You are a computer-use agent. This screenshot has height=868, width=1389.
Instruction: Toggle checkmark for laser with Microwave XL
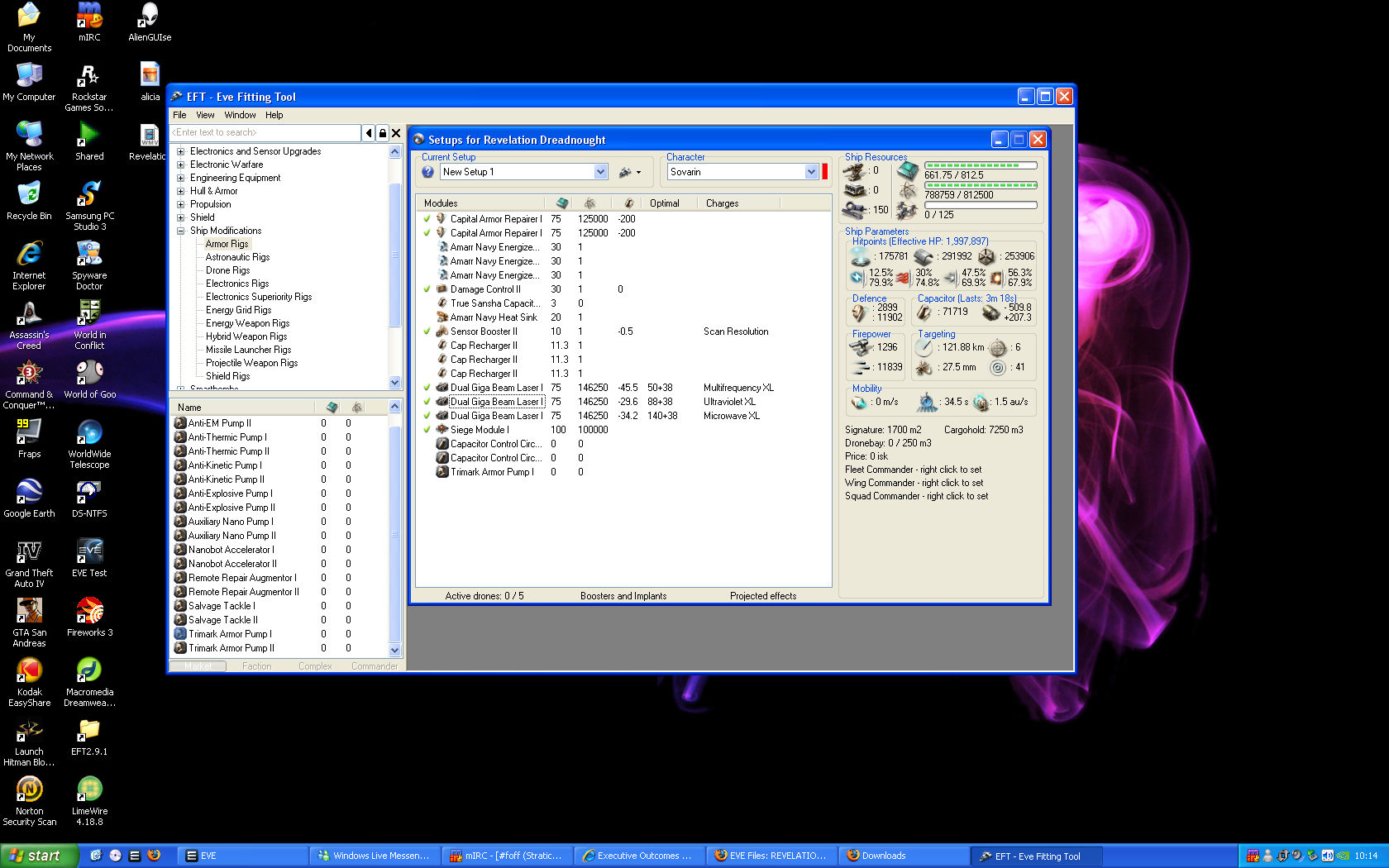[427, 416]
